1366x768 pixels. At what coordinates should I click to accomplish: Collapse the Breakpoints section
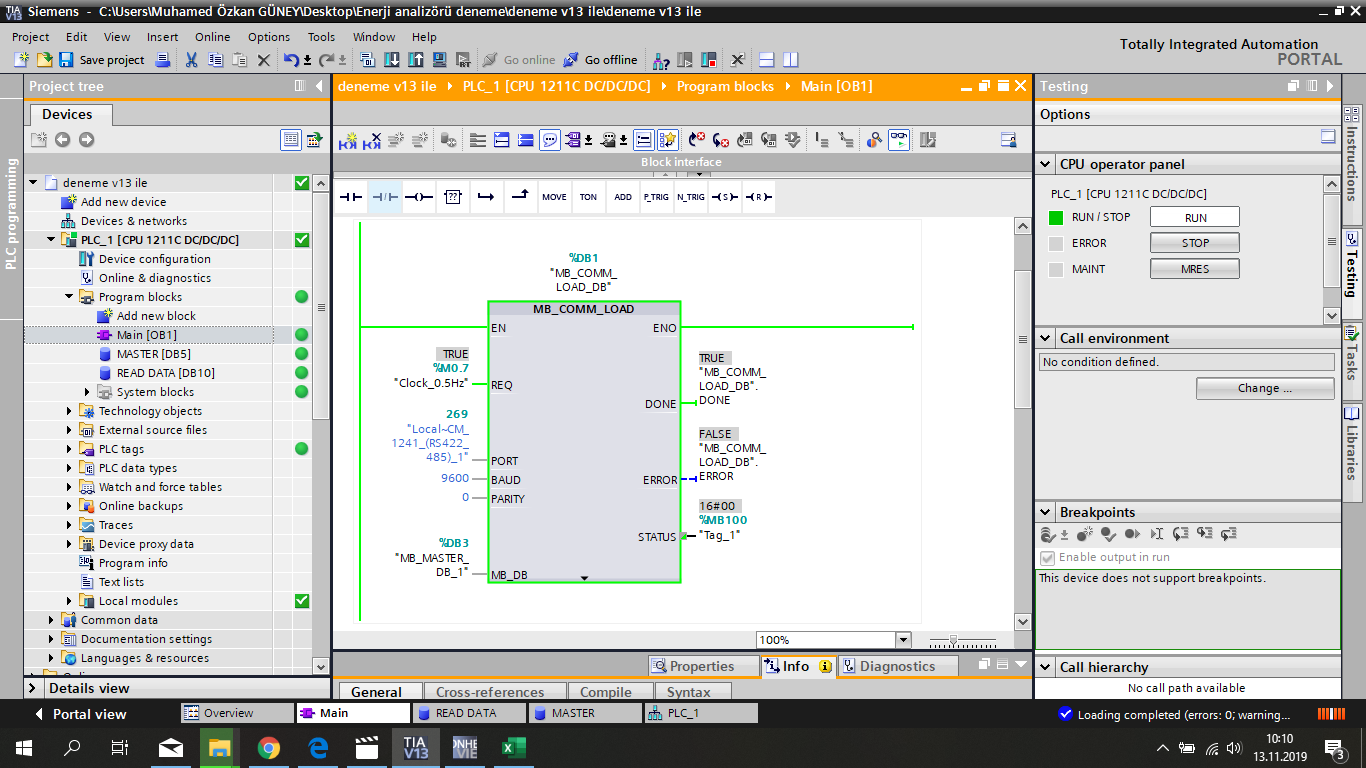pyautogui.click(x=1046, y=512)
